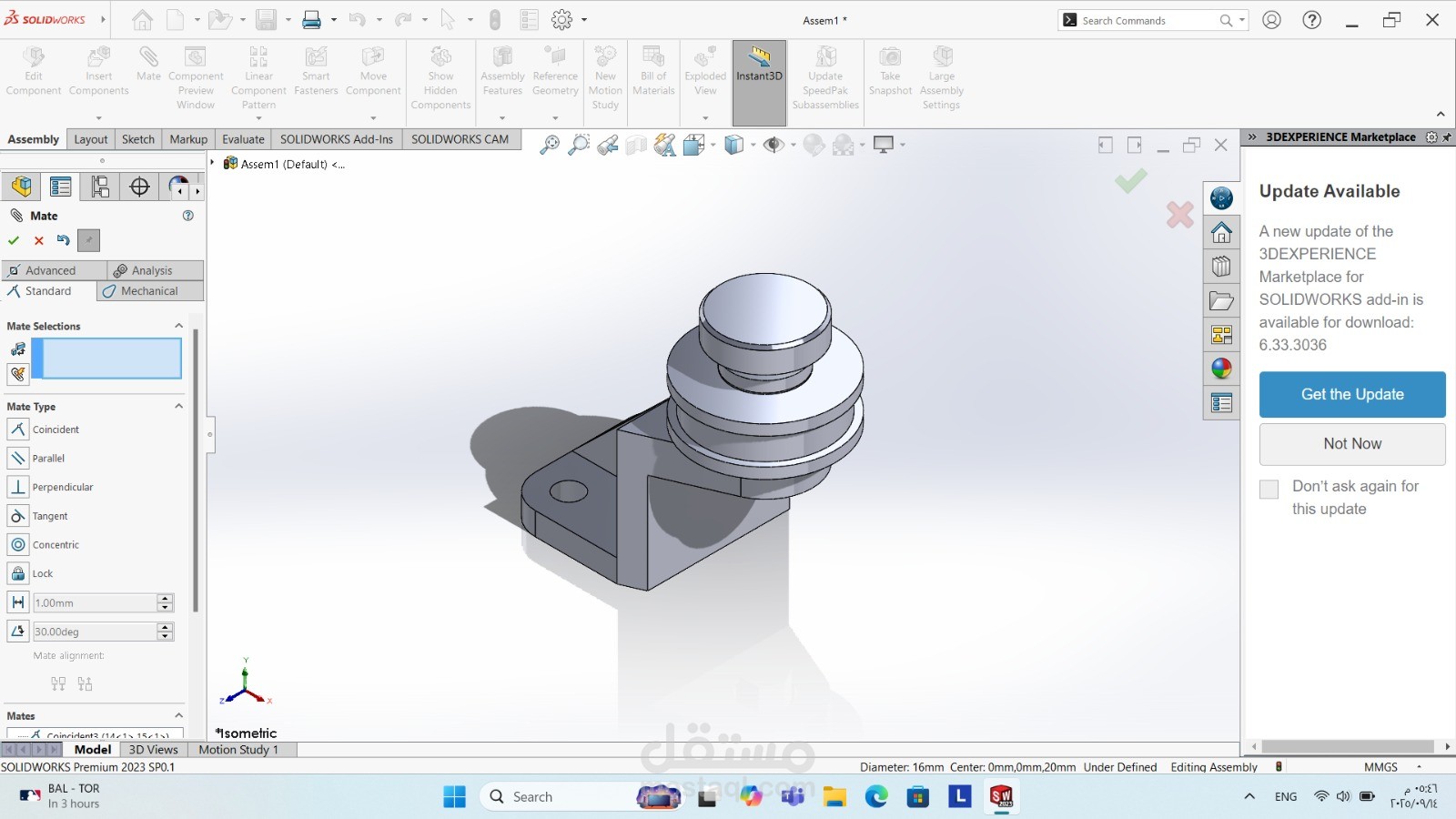Screen dimensions: 1456x819
Task: Collapse the Mate Selections section
Action: 178,326
